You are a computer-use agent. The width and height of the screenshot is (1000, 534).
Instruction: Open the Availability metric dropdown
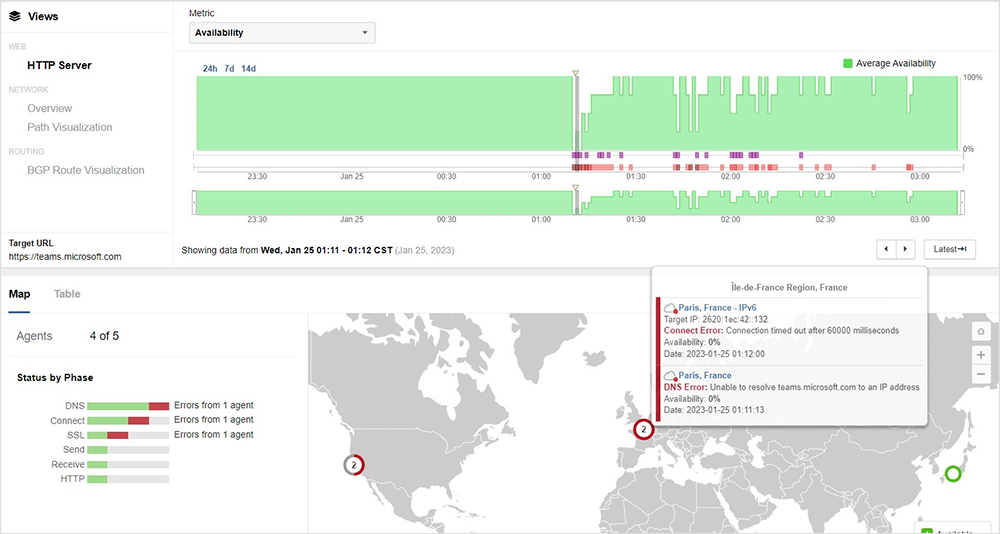pos(282,33)
